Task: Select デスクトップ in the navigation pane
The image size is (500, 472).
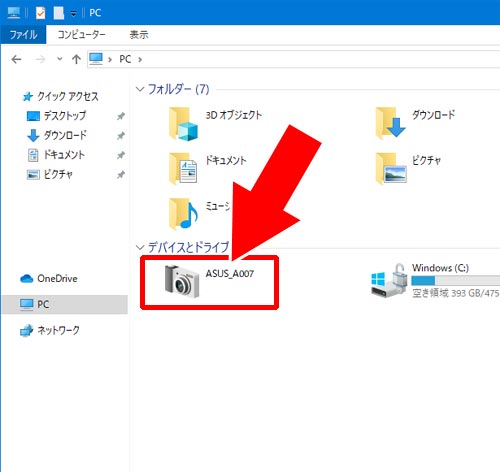Action: click(65, 116)
